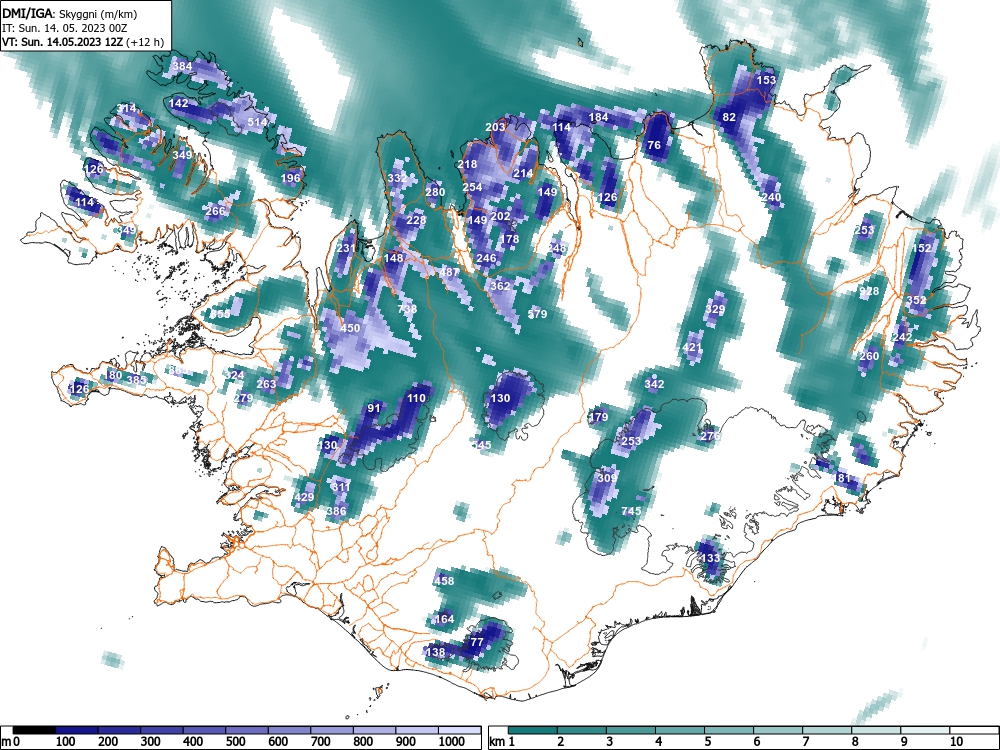Click the visibility value 82 on the map
This screenshot has height=750, width=1000.
pos(729,117)
